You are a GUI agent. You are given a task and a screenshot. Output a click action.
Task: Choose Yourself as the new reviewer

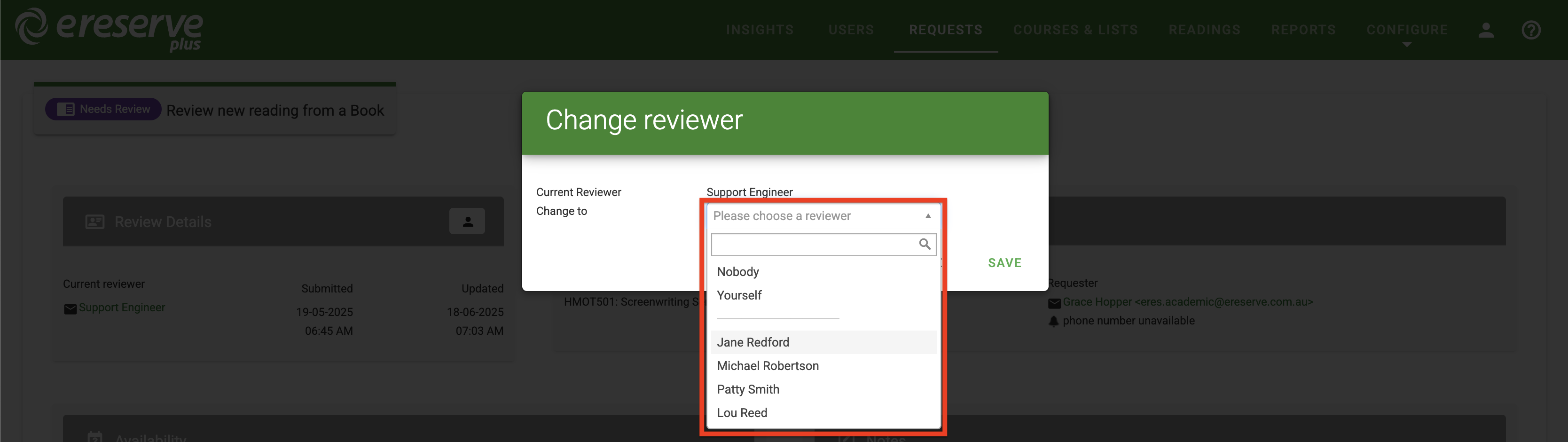(739, 295)
